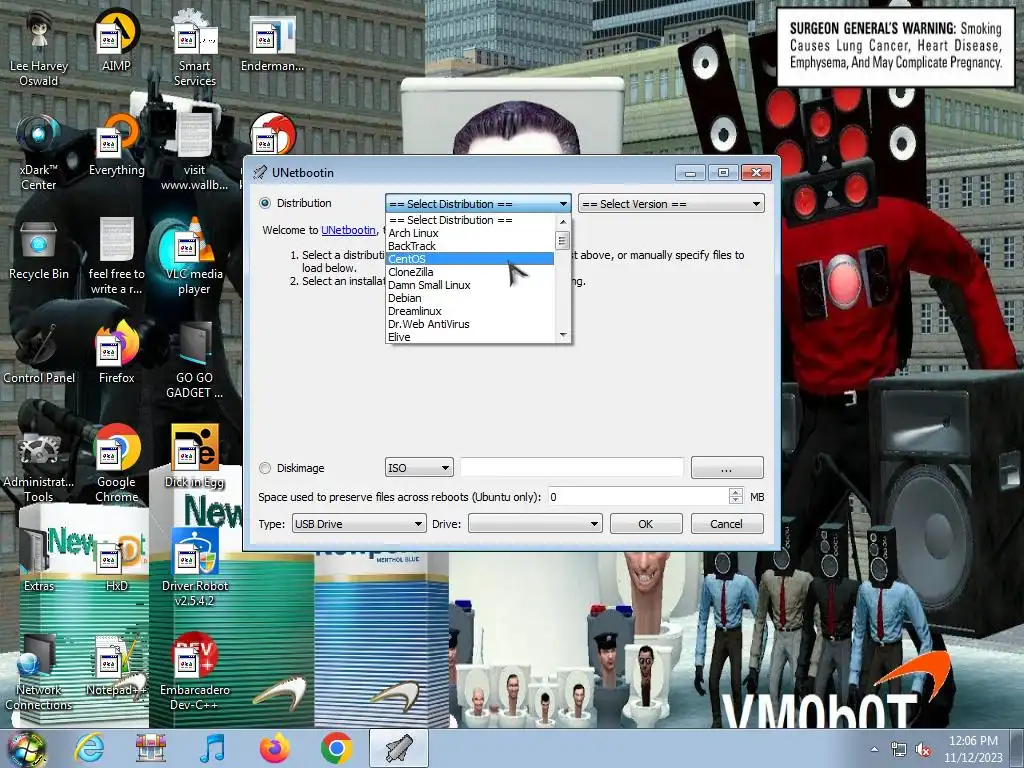Click the Cancel button
This screenshot has height=768, width=1024.
point(727,524)
